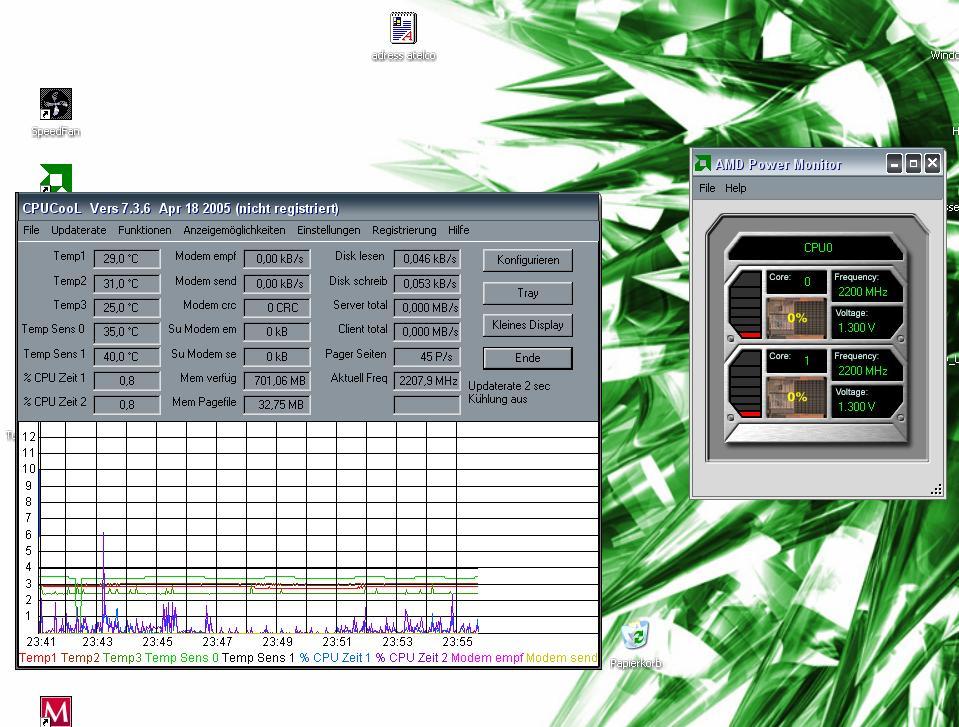
Task: Open the File menu in CPUCool
Action: click(31, 230)
